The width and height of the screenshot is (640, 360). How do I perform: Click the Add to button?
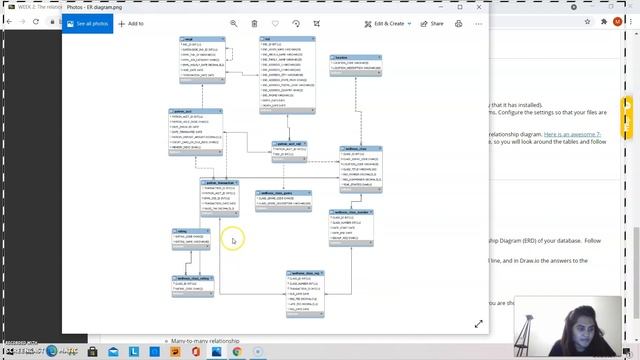(x=131, y=24)
